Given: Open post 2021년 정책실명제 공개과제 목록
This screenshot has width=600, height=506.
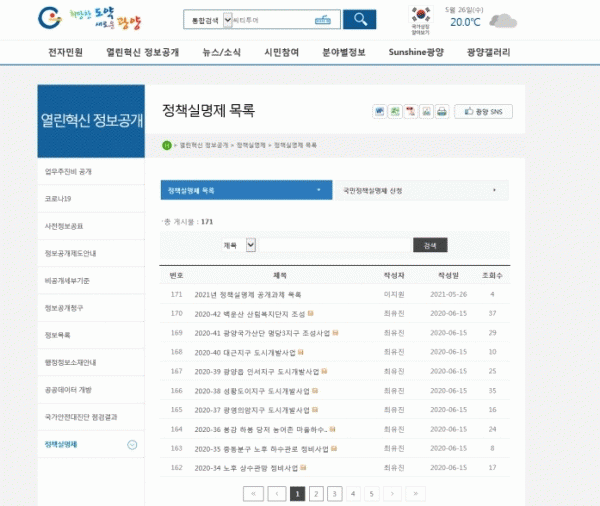Looking at the screenshot, I should point(247,295).
